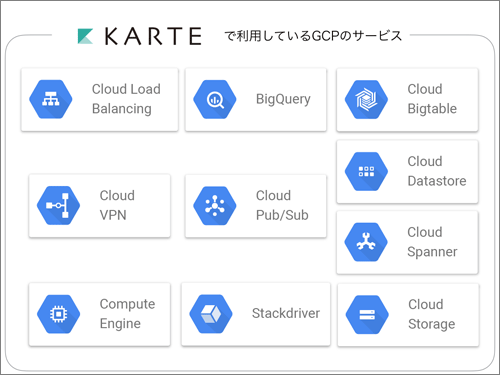The width and height of the screenshot is (500, 375).
Task: Select the 'Cloud VPN' label text
Action: [117, 205]
